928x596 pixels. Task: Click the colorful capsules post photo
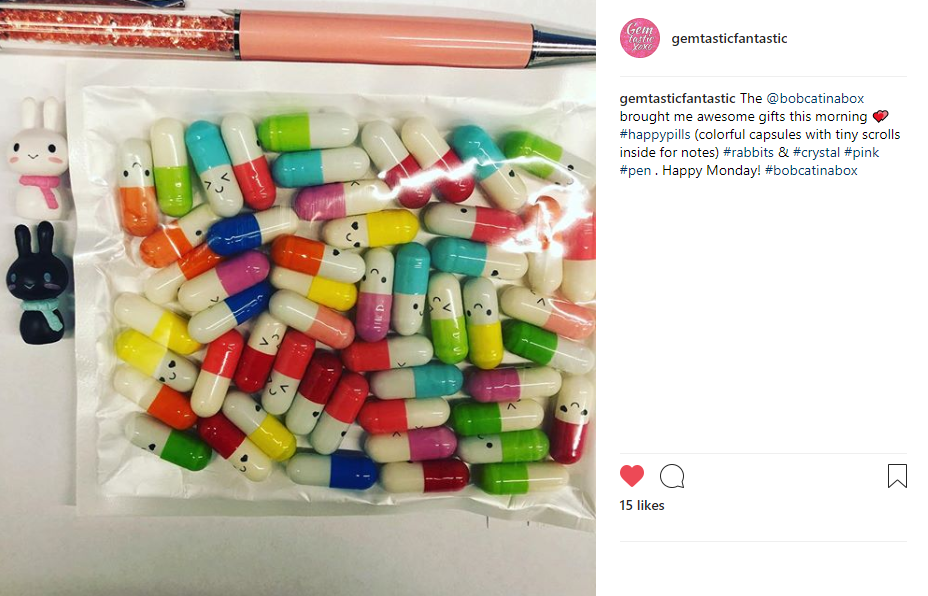coord(298,298)
